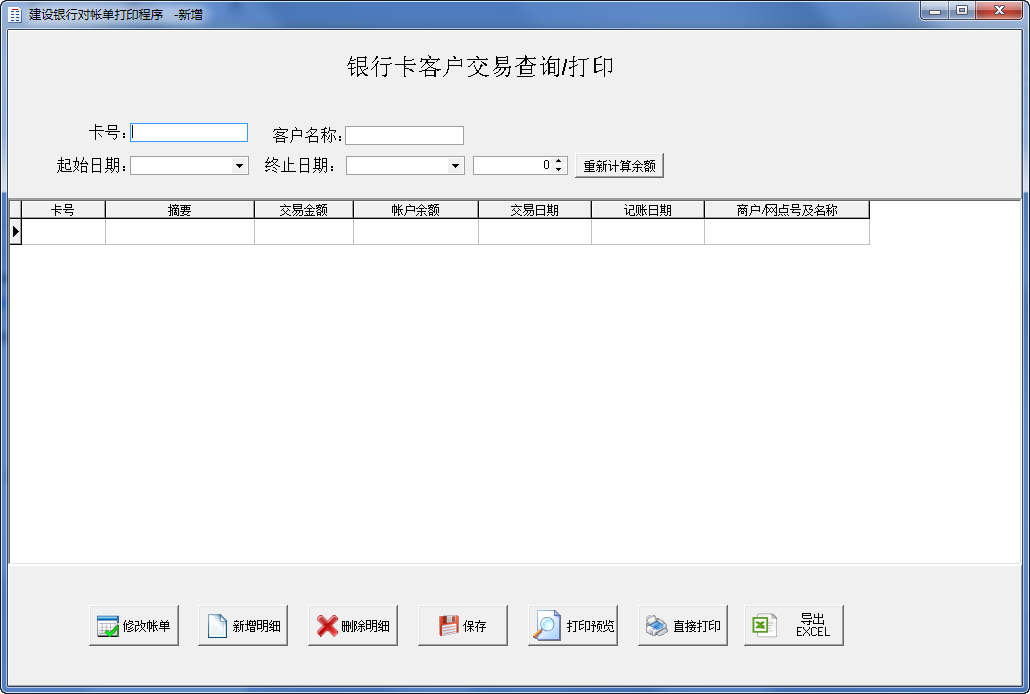Select the 摘要 column header
This screenshot has height=694, width=1030.
coord(179,210)
